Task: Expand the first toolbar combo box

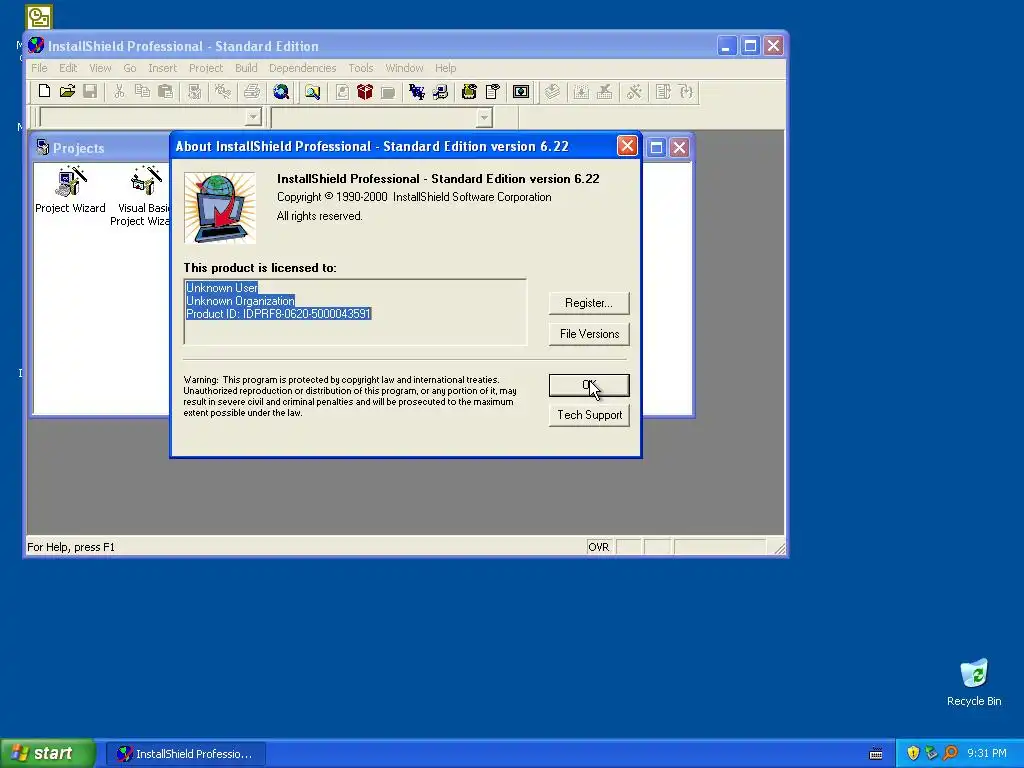Action: click(x=253, y=118)
